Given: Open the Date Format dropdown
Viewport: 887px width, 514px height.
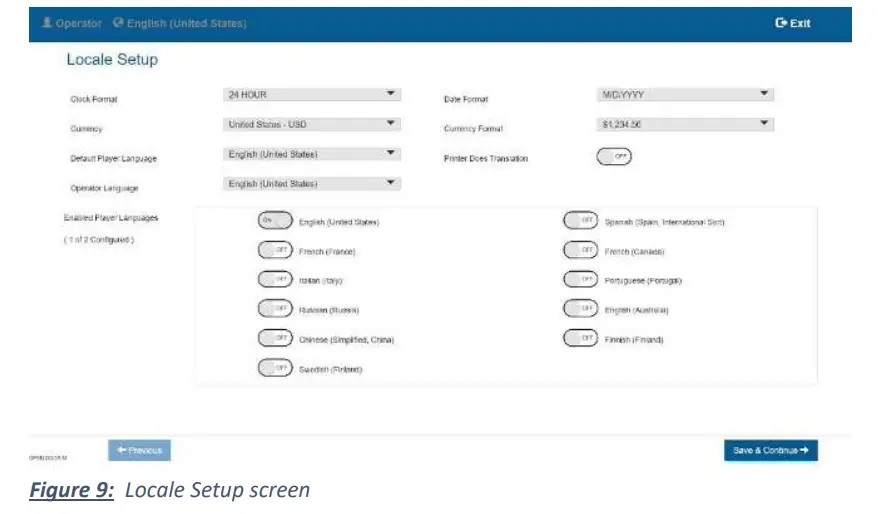Looking at the screenshot, I should [685, 95].
